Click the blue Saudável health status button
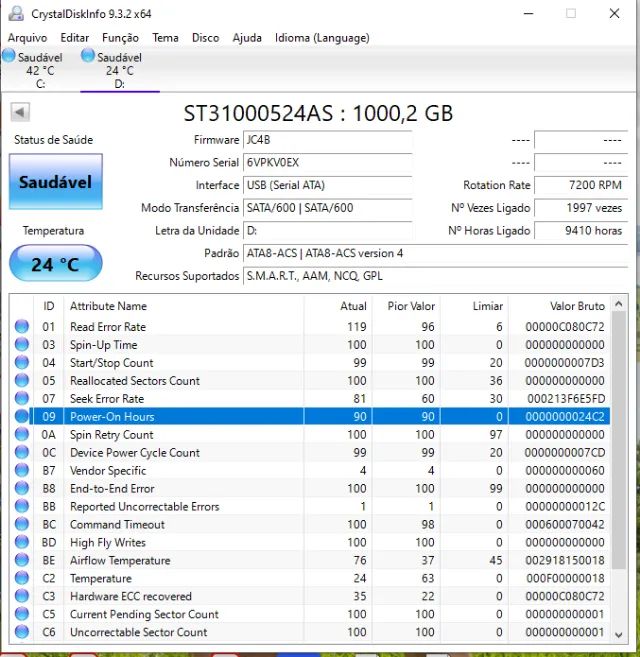 (x=56, y=181)
